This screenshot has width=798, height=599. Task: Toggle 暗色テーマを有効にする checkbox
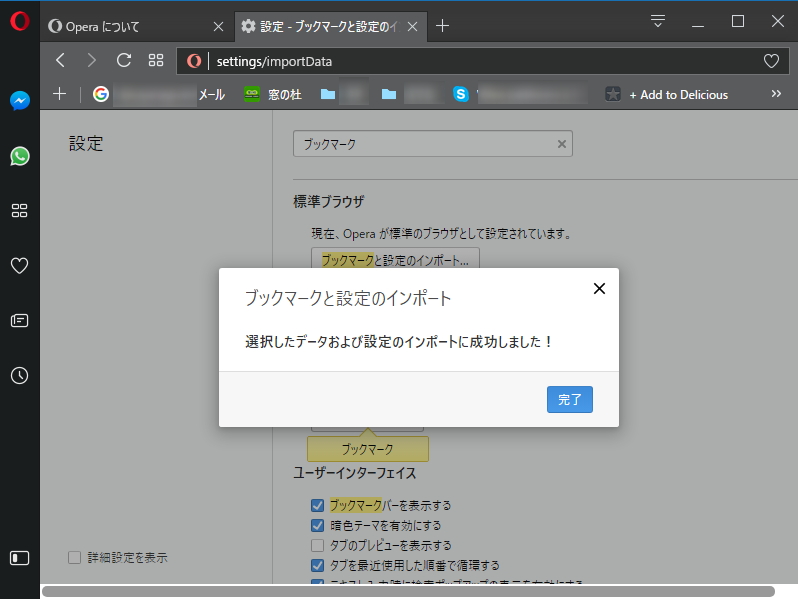(x=317, y=525)
